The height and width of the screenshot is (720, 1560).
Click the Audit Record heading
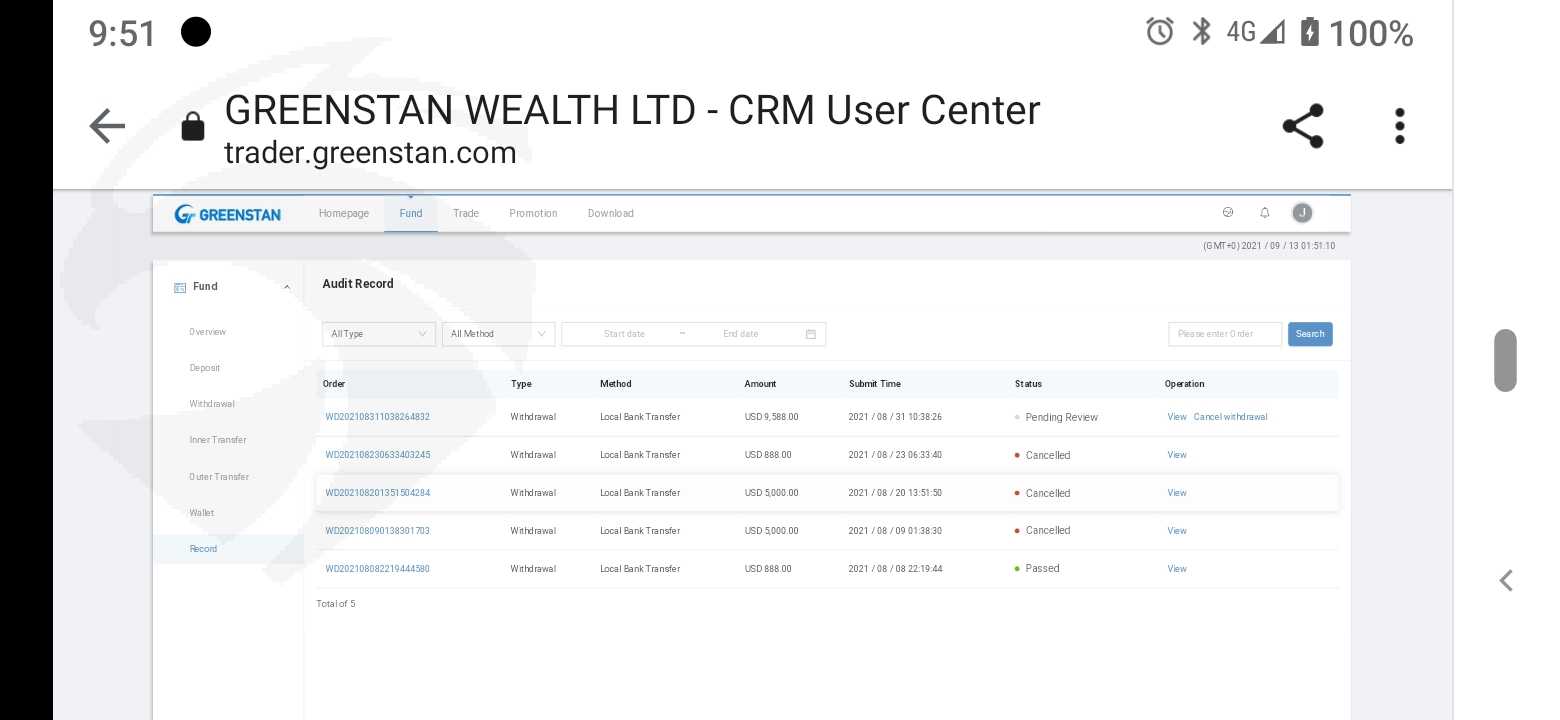[358, 284]
